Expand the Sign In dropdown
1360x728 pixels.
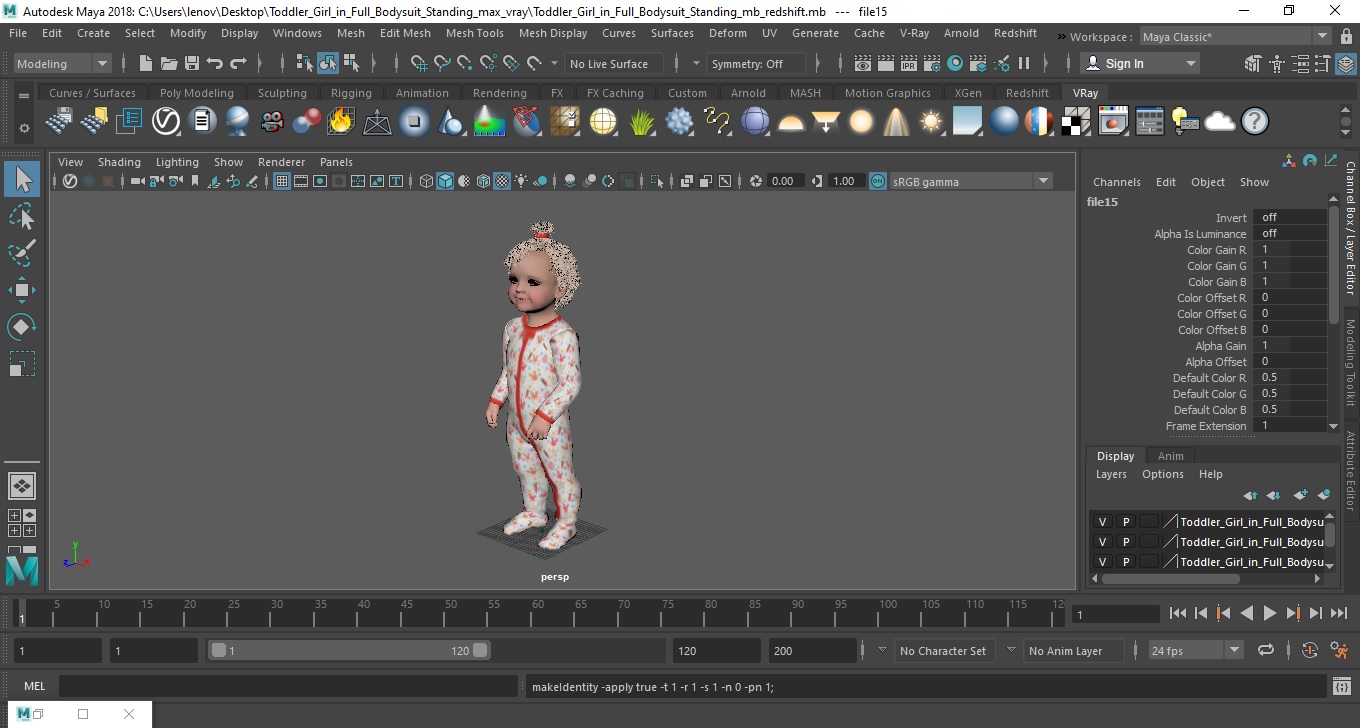click(1139, 63)
